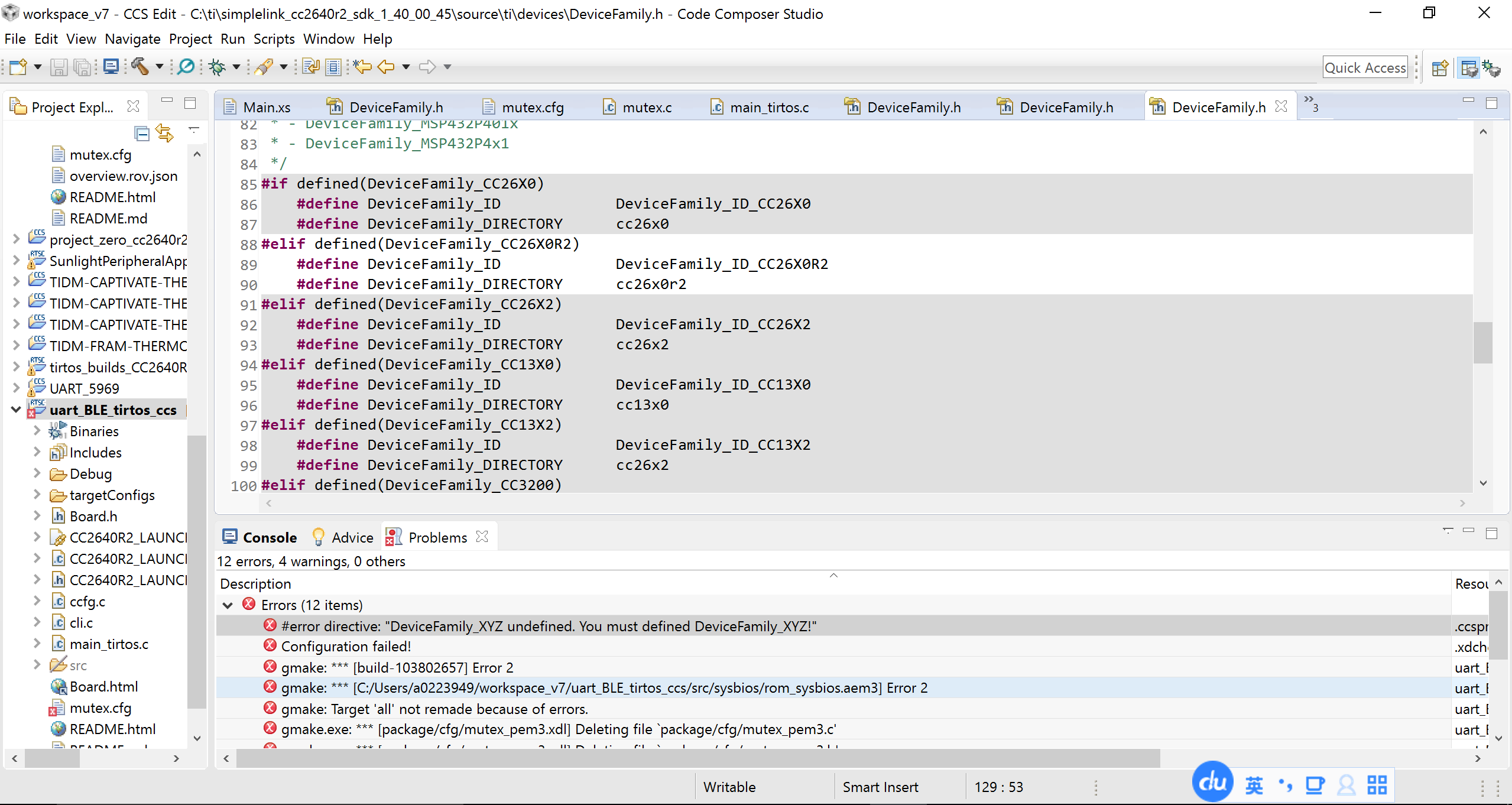Switch to the CCS Debug perspective icon
1512x805 pixels.
click(1491, 68)
